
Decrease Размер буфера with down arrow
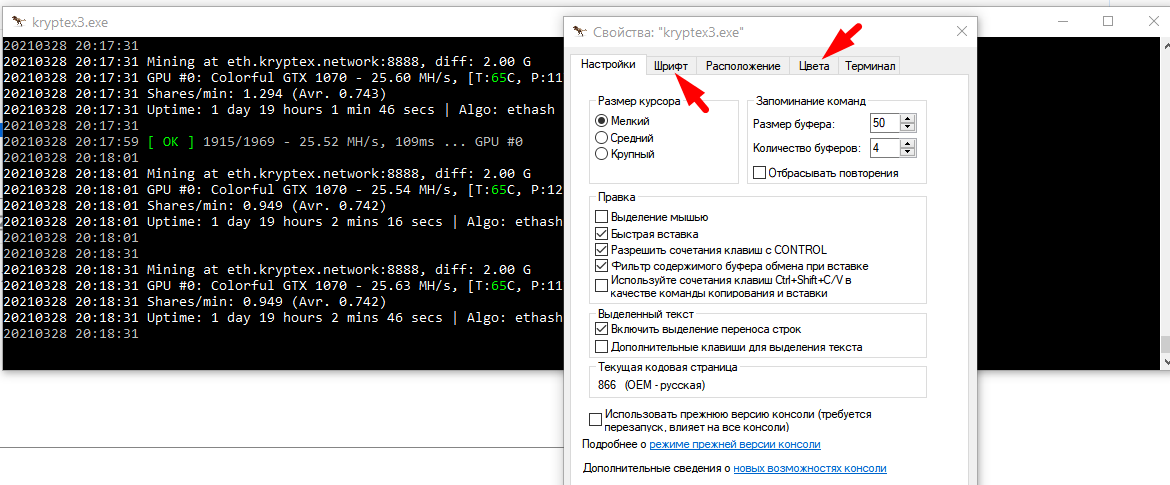pos(907,128)
